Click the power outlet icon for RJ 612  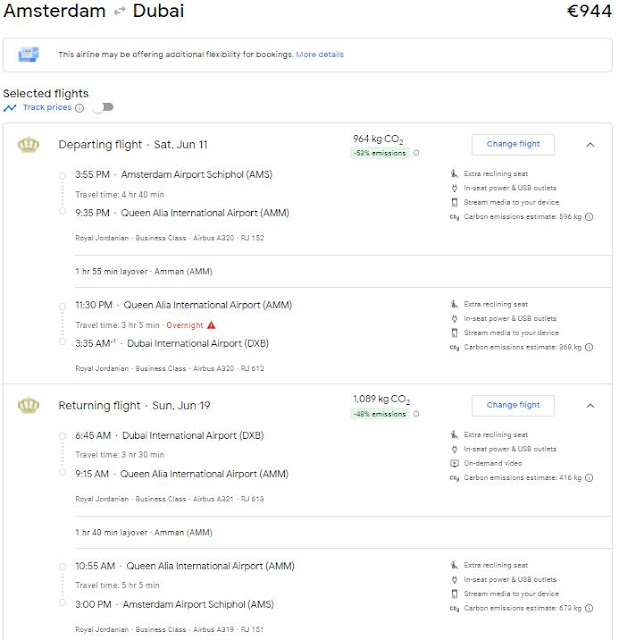tap(454, 319)
